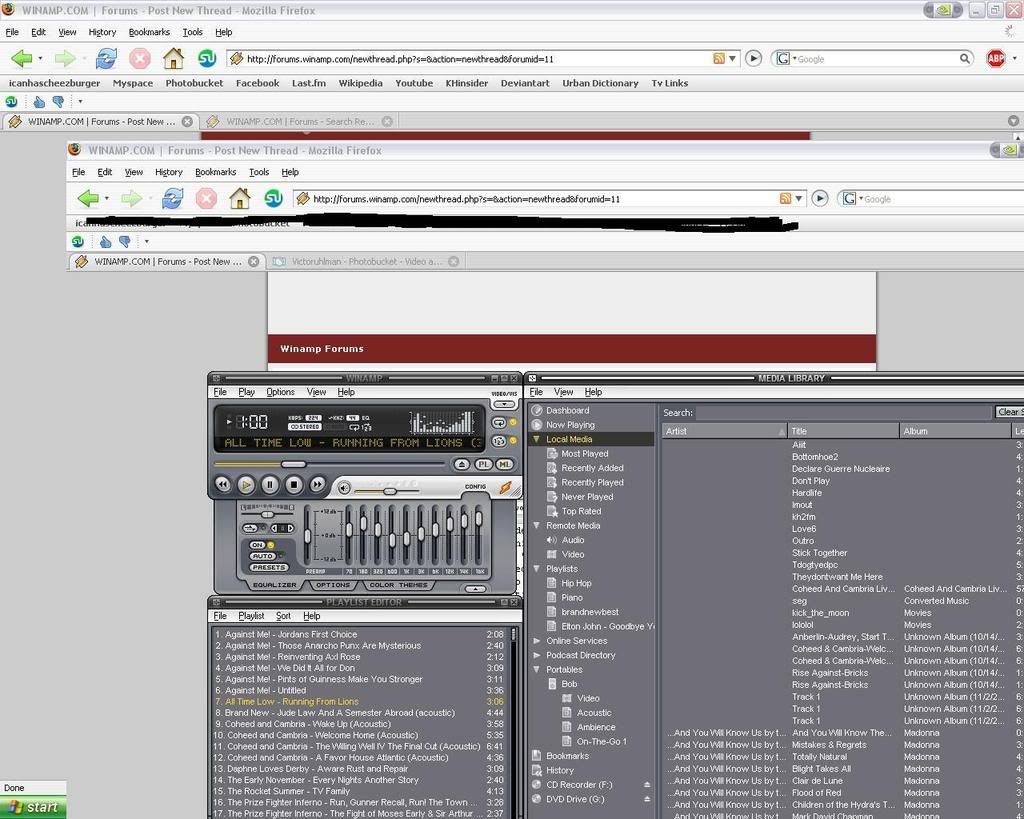Screen dimensions: 1024x819
Task: Open History node in Media Library tree
Action: pyautogui.click(x=560, y=770)
